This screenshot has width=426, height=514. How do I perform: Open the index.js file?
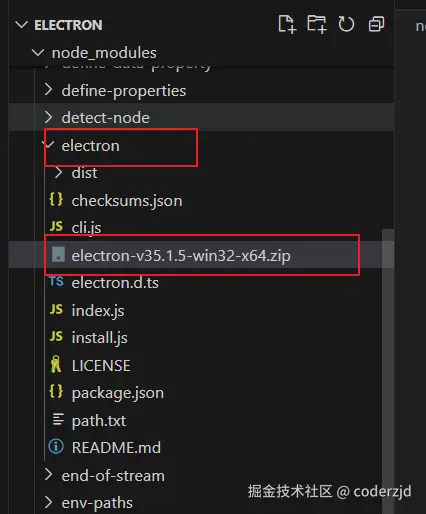coord(98,311)
